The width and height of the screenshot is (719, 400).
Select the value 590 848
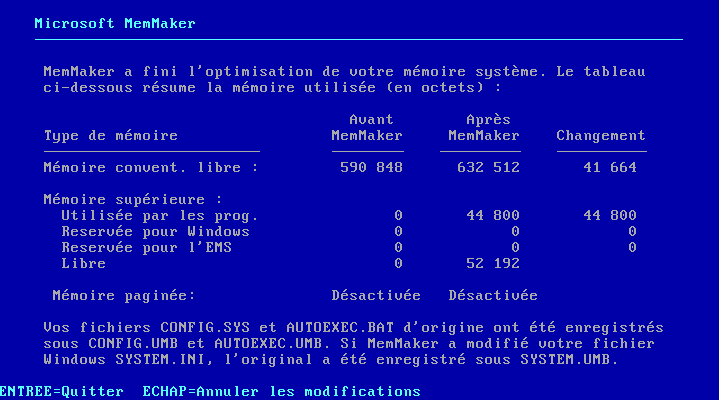click(371, 167)
